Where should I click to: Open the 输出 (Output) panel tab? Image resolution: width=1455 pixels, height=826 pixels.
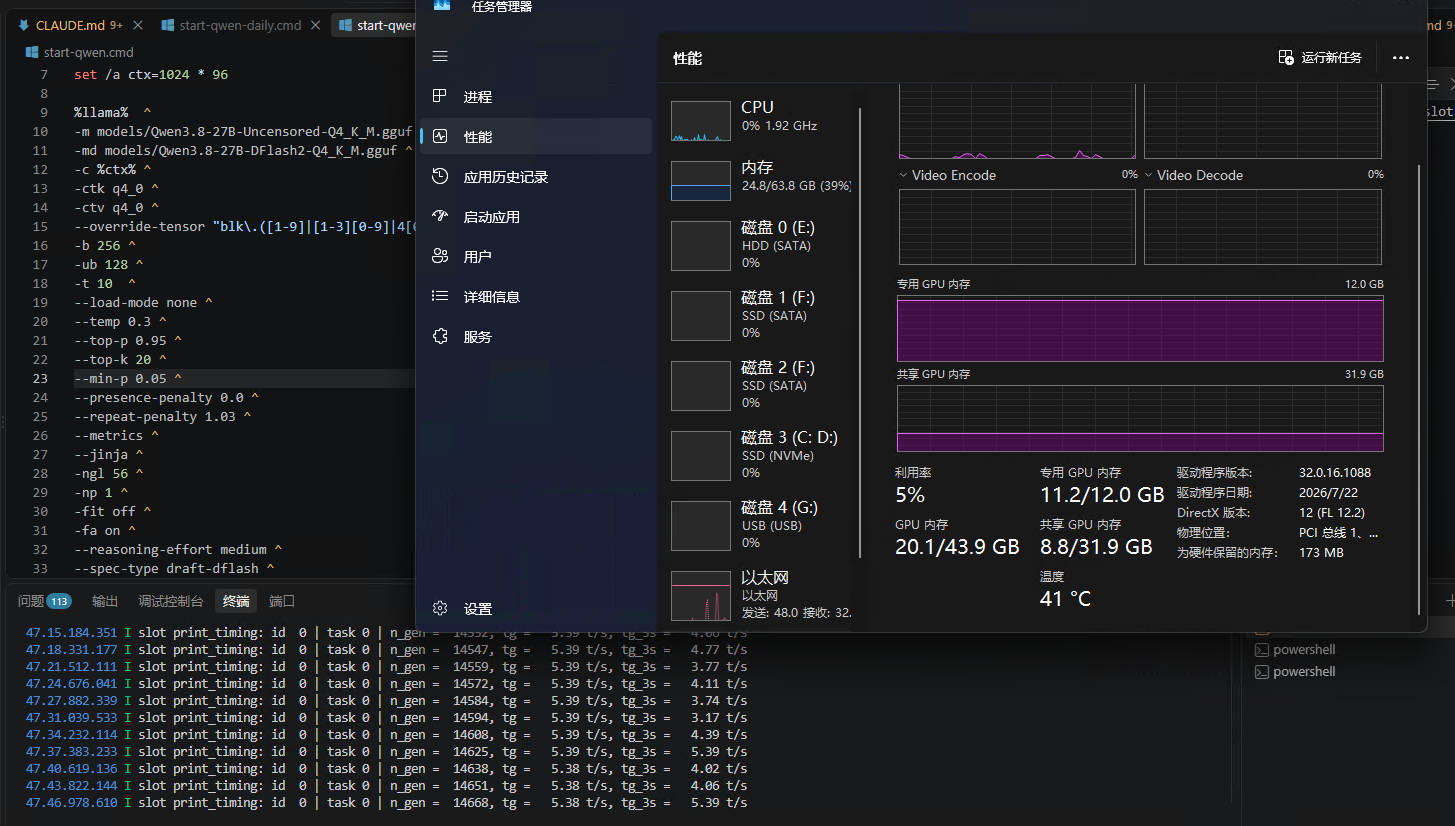click(105, 601)
